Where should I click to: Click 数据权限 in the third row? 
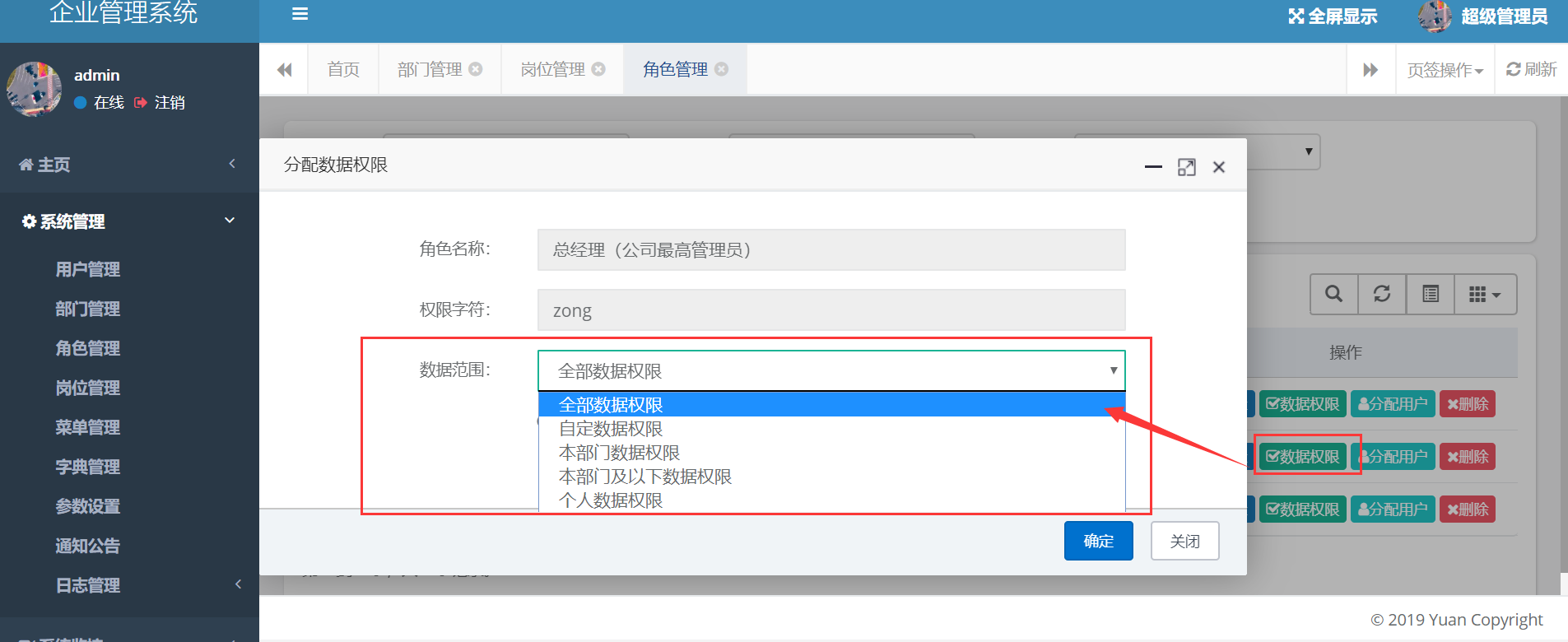pyautogui.click(x=1302, y=509)
